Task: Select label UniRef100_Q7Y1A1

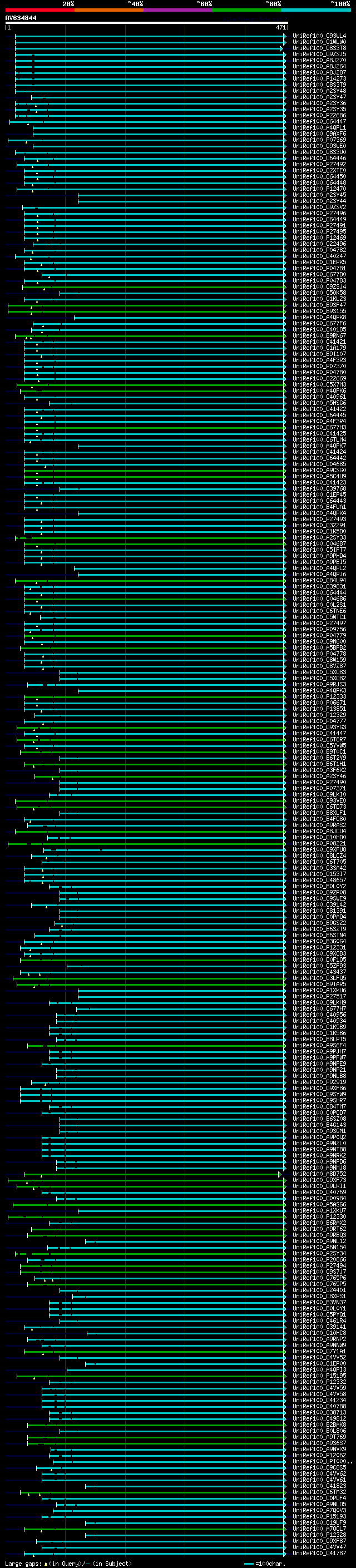Action: 319,1351
